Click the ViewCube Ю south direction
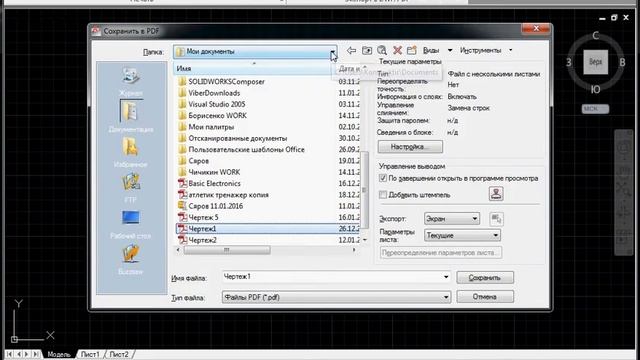The width and height of the screenshot is (640, 360). (x=596, y=89)
